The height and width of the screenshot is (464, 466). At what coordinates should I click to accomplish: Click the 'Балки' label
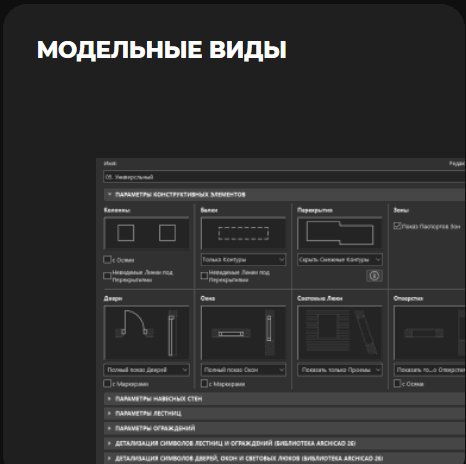(209, 210)
